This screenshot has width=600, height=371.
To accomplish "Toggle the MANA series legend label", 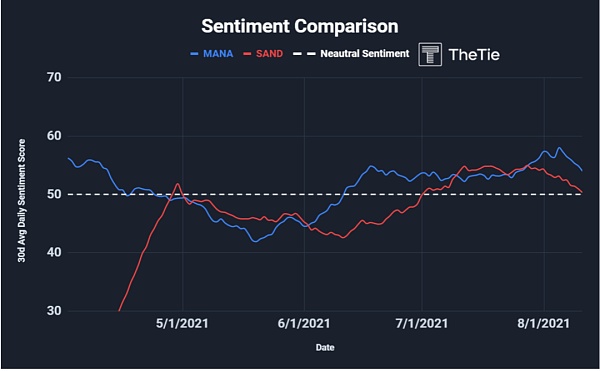I will pyautogui.click(x=218, y=54).
